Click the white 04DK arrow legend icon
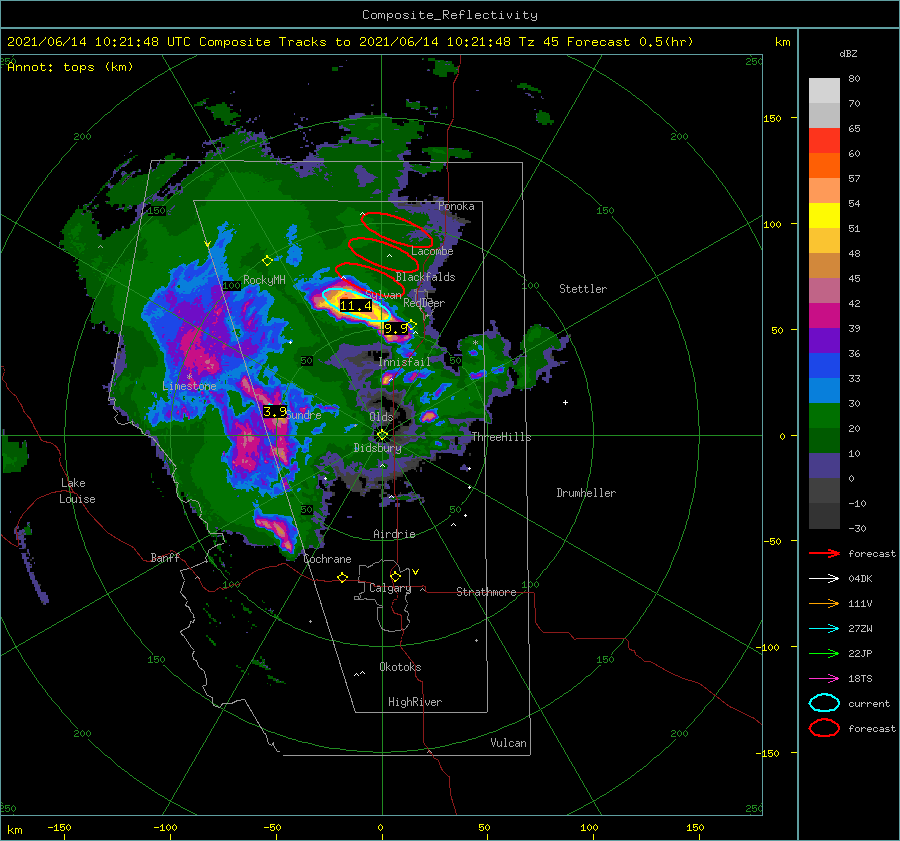 click(824, 578)
